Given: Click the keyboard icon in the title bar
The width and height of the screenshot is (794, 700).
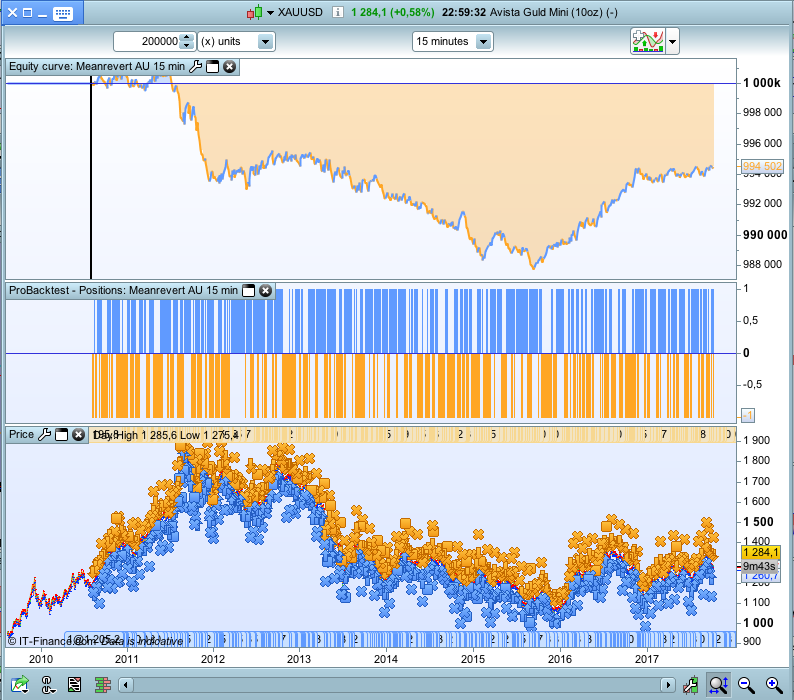Looking at the screenshot, I should click(62, 13).
